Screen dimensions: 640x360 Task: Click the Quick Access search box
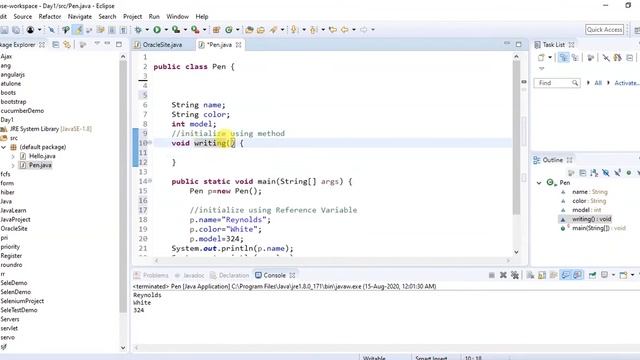(604, 29)
